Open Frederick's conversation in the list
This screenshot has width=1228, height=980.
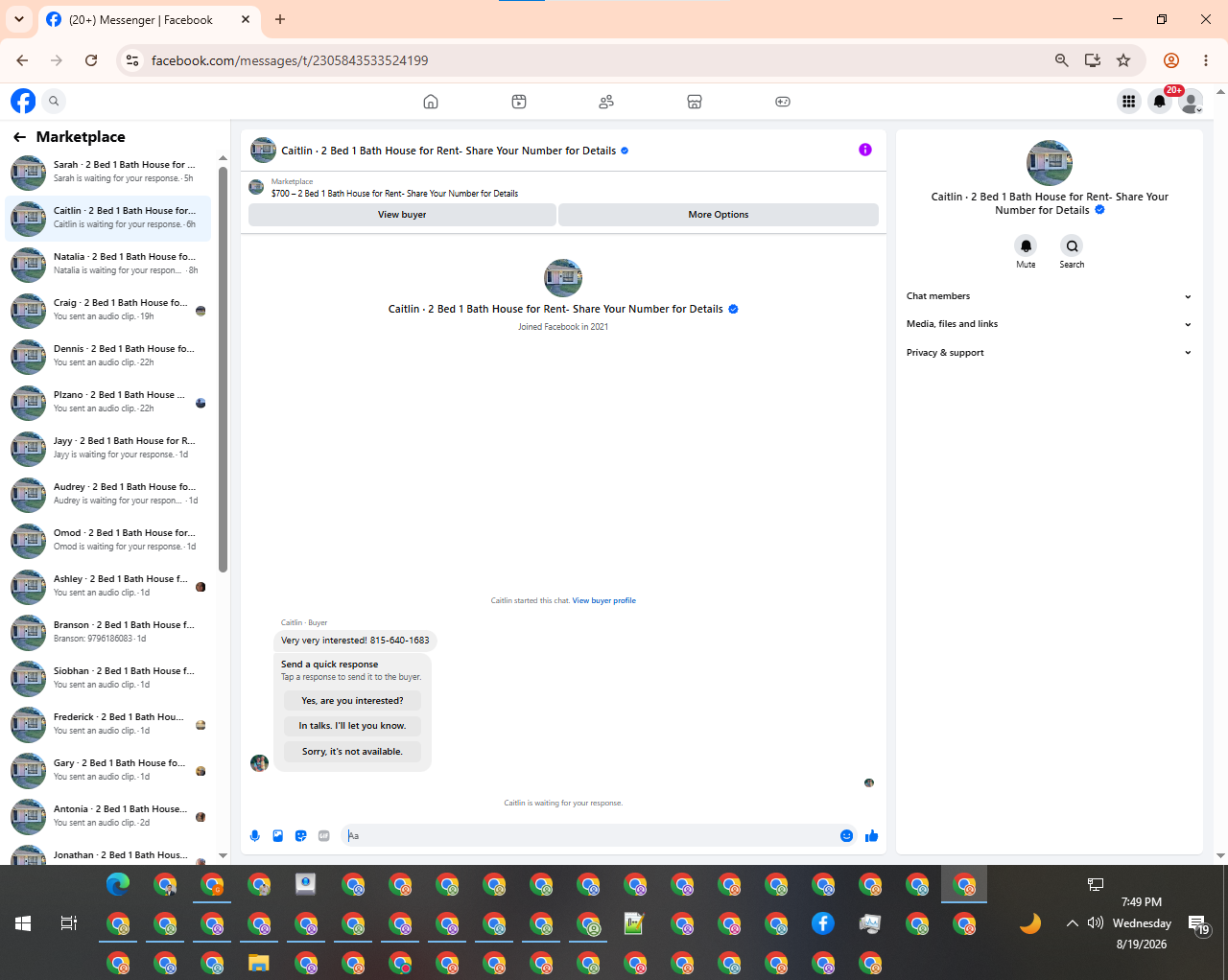pos(108,725)
